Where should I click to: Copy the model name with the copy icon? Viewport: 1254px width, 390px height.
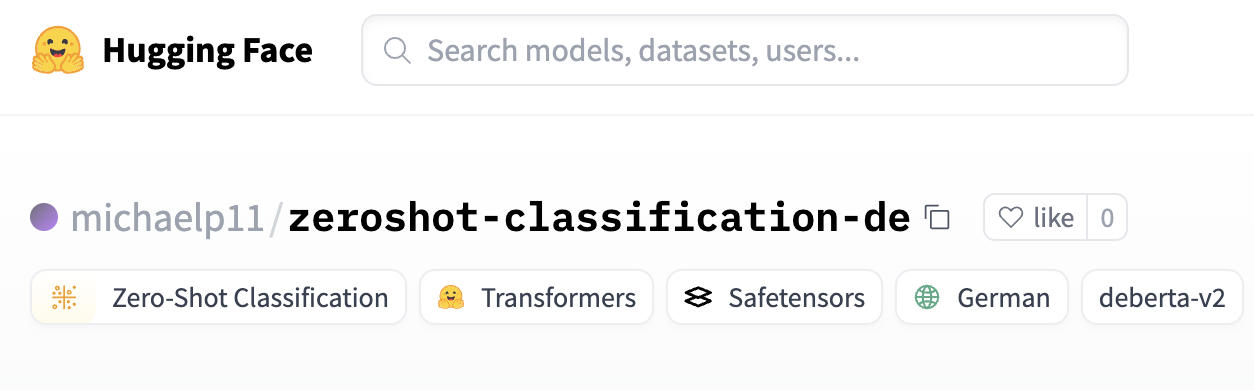point(937,218)
